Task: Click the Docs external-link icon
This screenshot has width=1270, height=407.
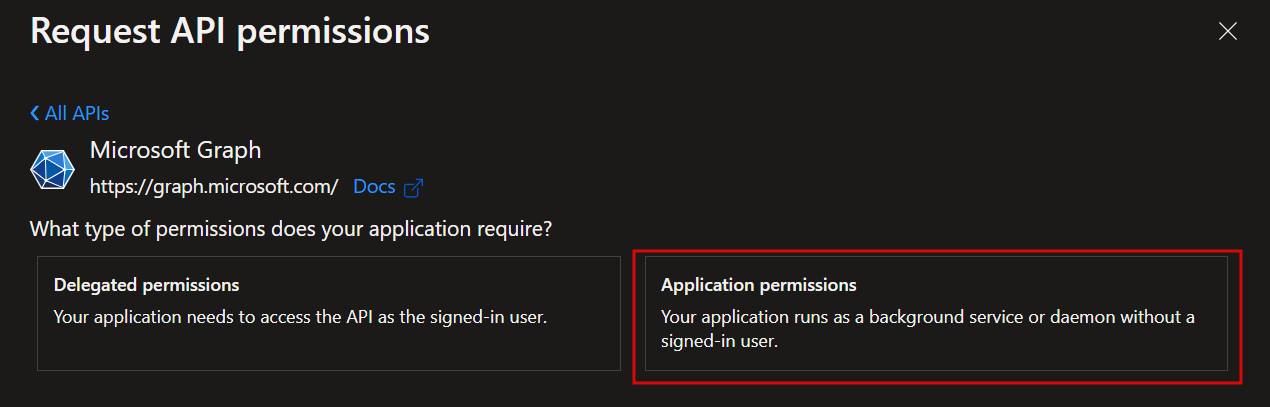Action: point(413,187)
